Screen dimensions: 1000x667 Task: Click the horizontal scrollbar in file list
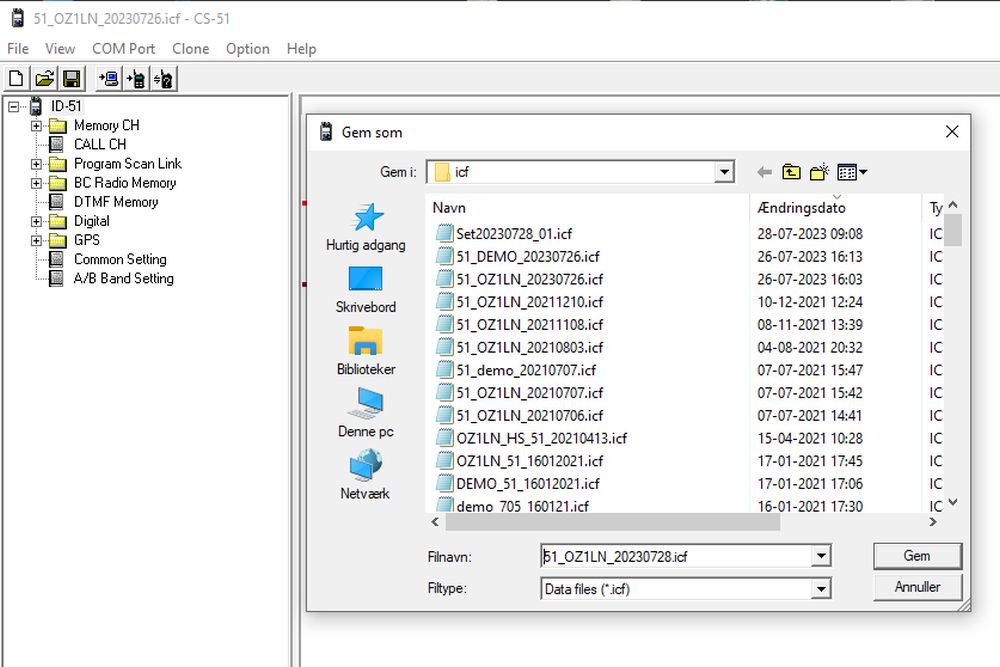pos(612,522)
